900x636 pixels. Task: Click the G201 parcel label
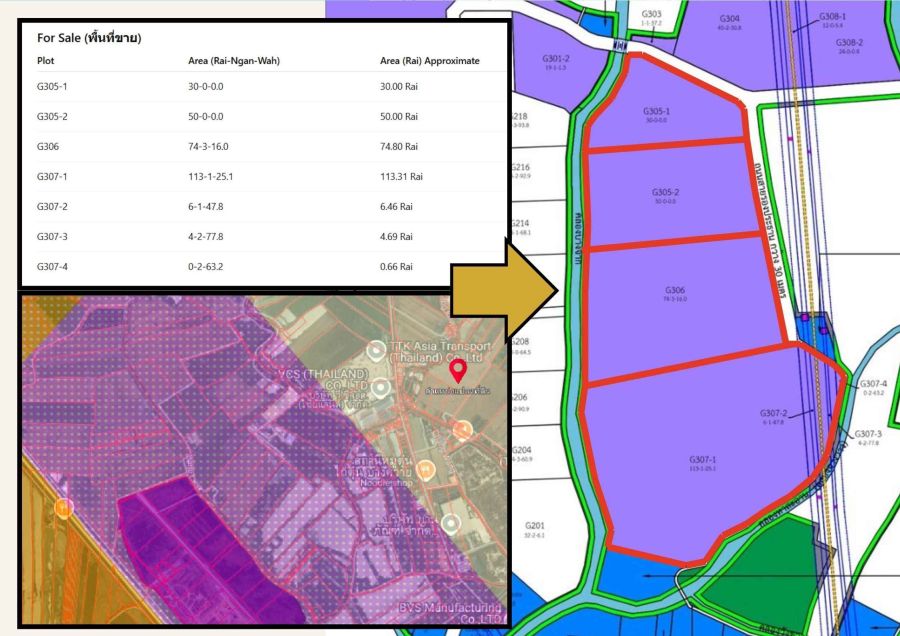click(534, 529)
